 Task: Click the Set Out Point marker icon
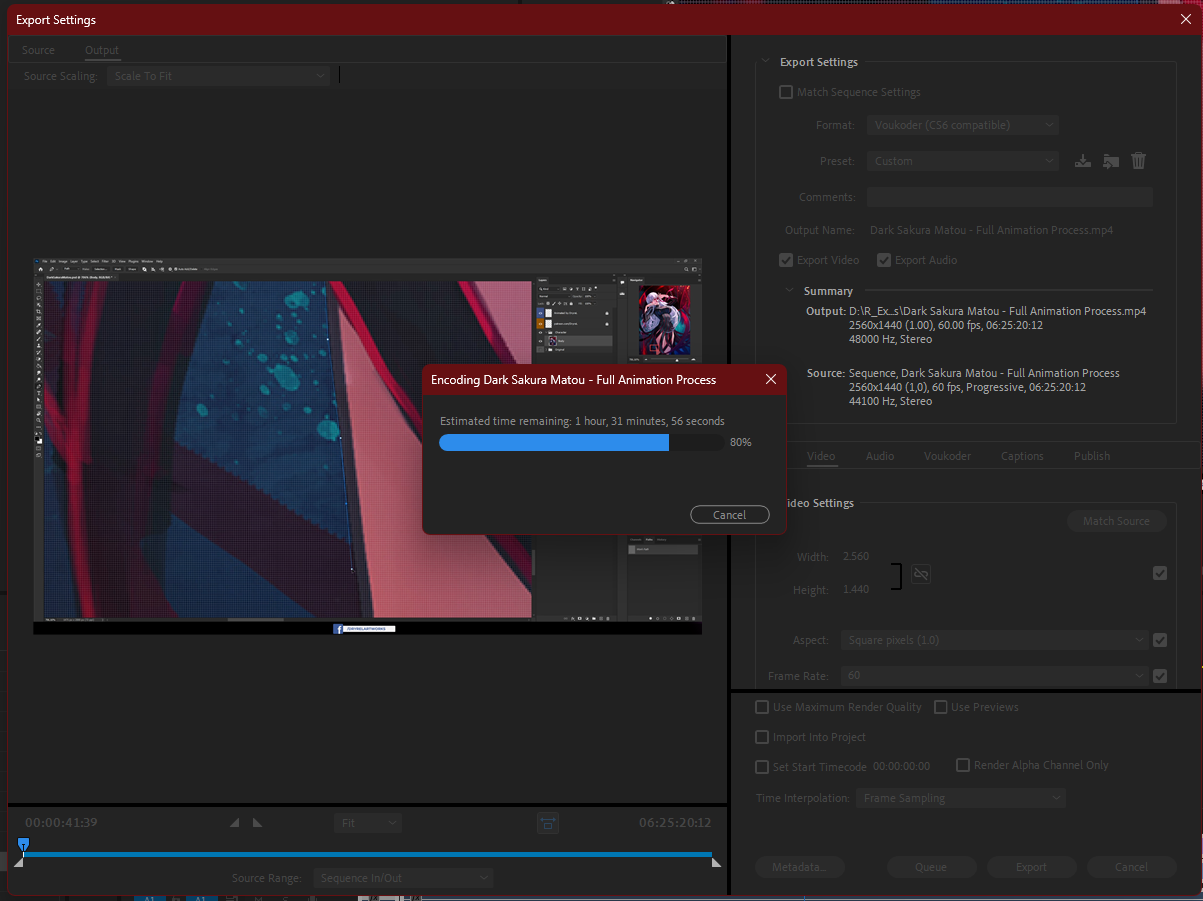pyautogui.click(x=257, y=823)
